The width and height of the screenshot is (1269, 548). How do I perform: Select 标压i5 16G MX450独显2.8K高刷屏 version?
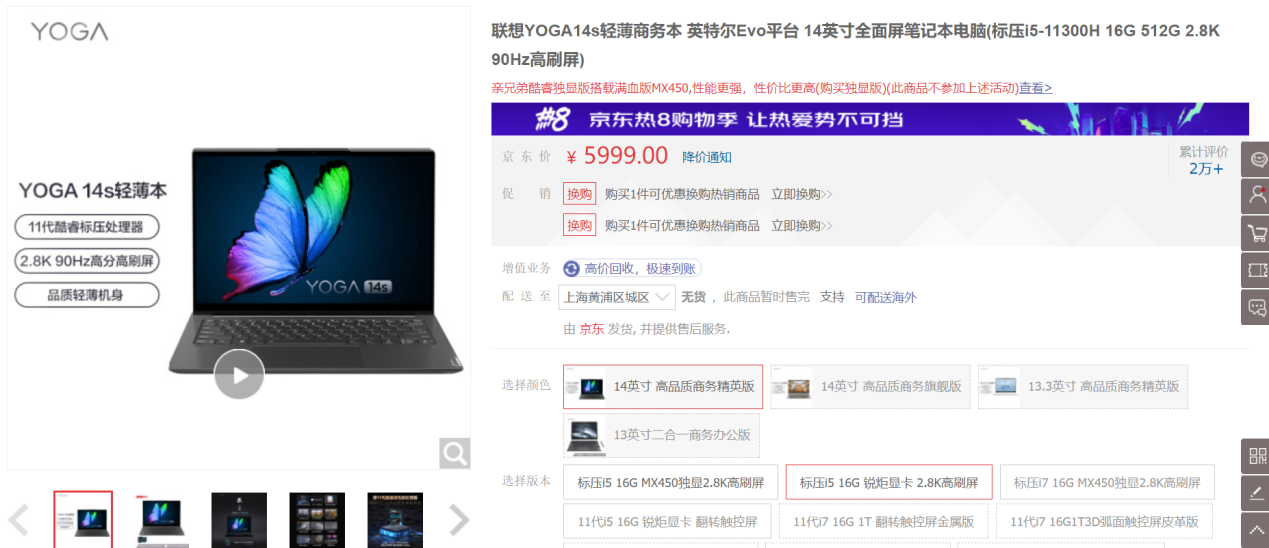click(x=671, y=482)
